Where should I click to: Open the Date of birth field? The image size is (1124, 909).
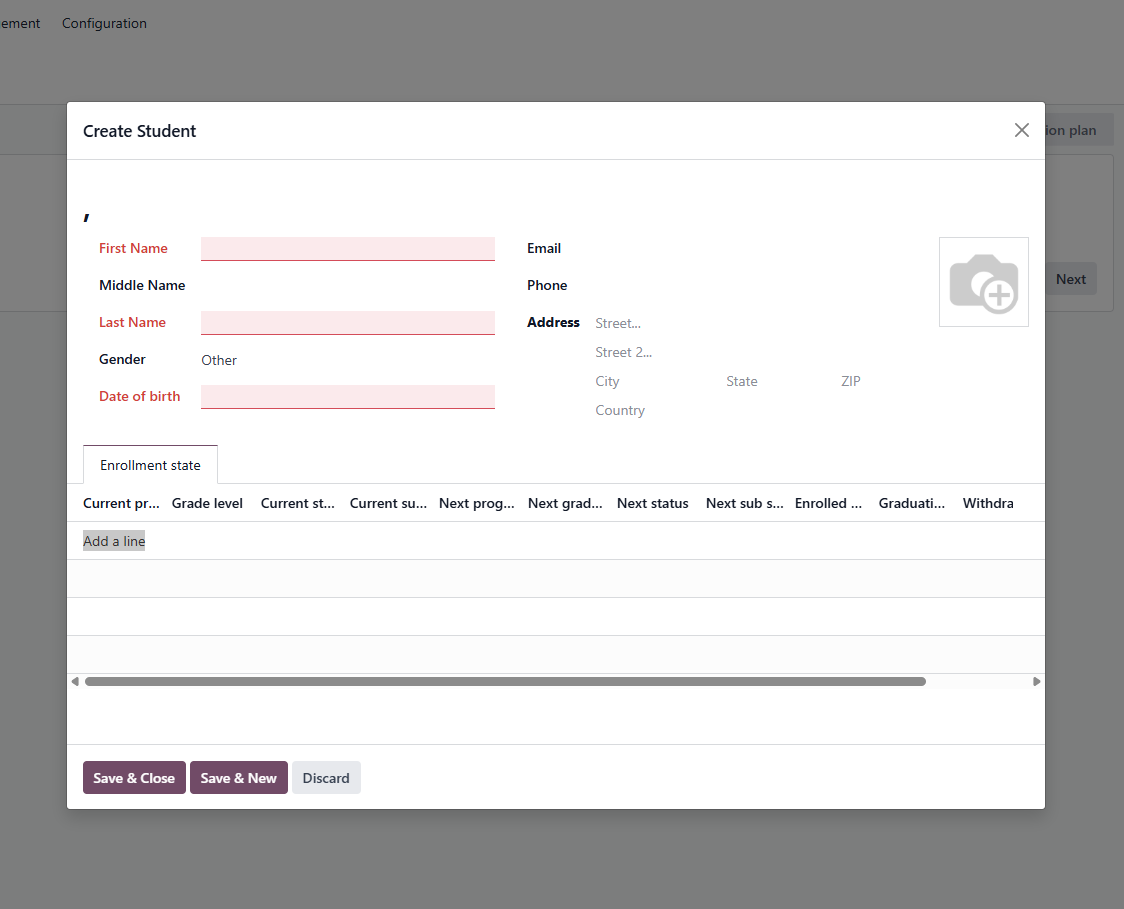pyautogui.click(x=347, y=397)
